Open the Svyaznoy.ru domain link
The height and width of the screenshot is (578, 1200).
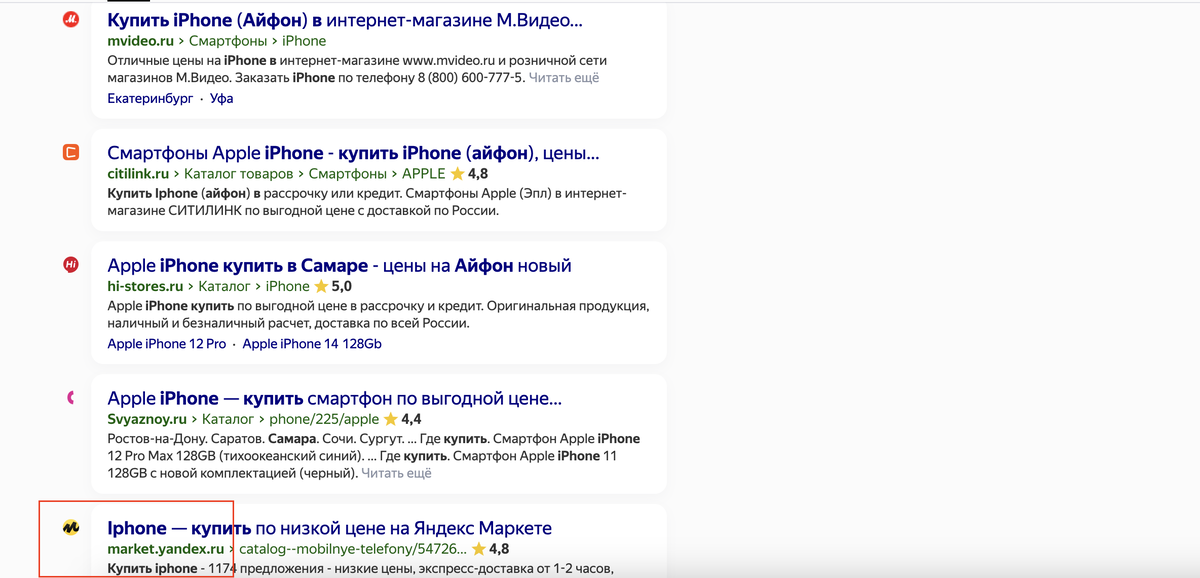pyautogui.click(x=147, y=419)
